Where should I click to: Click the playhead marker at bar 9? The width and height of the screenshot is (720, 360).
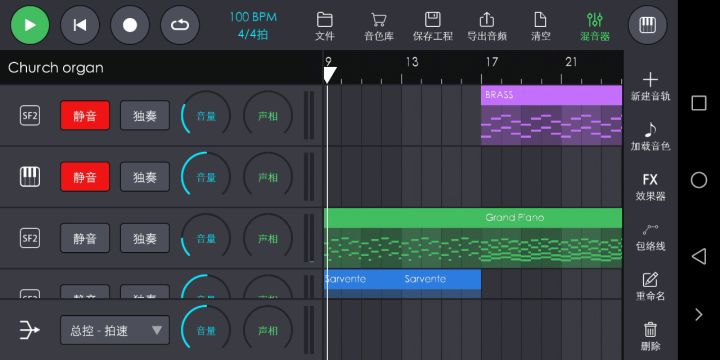coord(330,74)
